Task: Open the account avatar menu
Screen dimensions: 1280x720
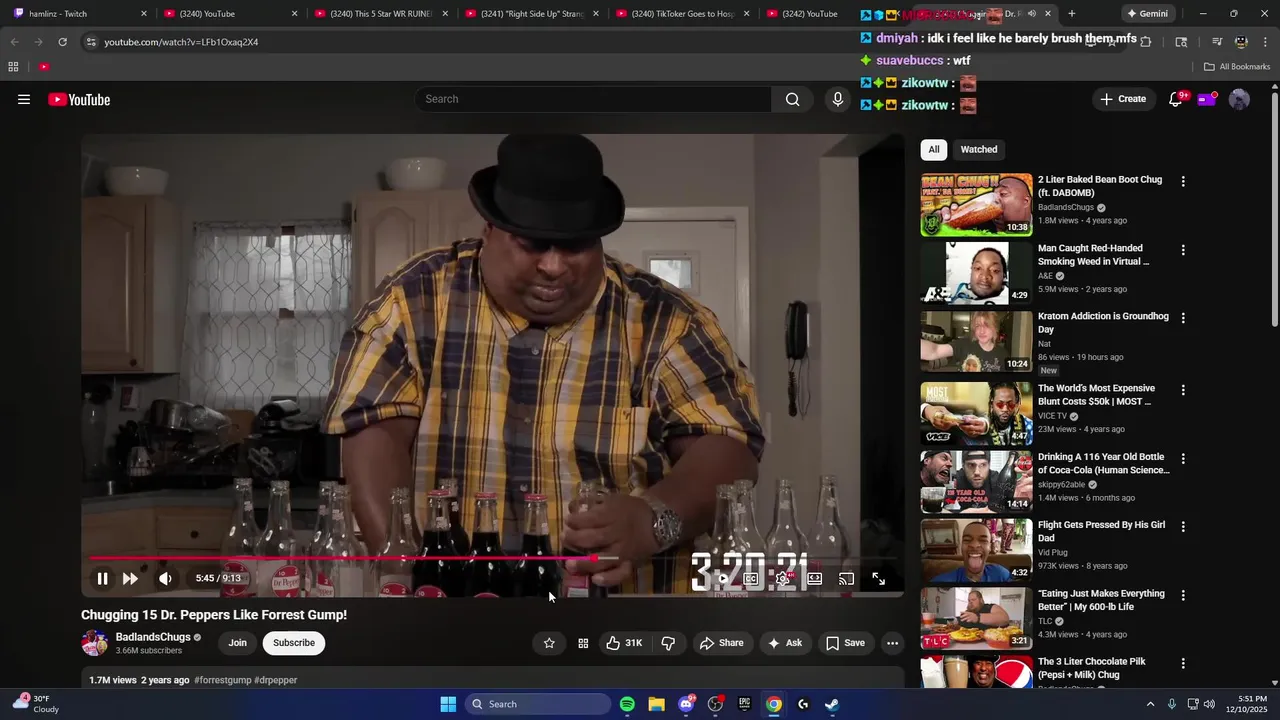Action: tap(1239, 99)
